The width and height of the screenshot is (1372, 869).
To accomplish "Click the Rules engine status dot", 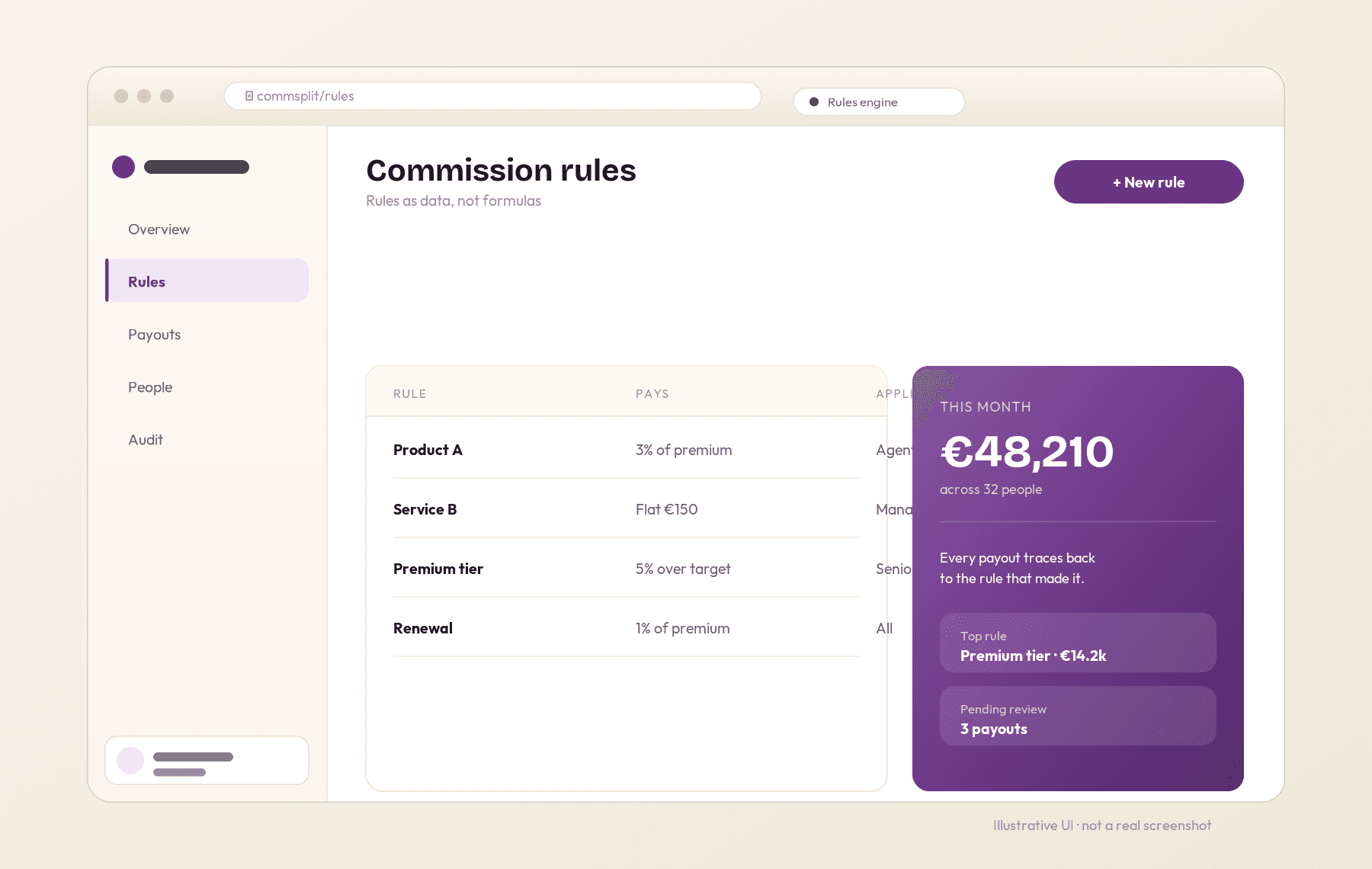I will 814,102.
